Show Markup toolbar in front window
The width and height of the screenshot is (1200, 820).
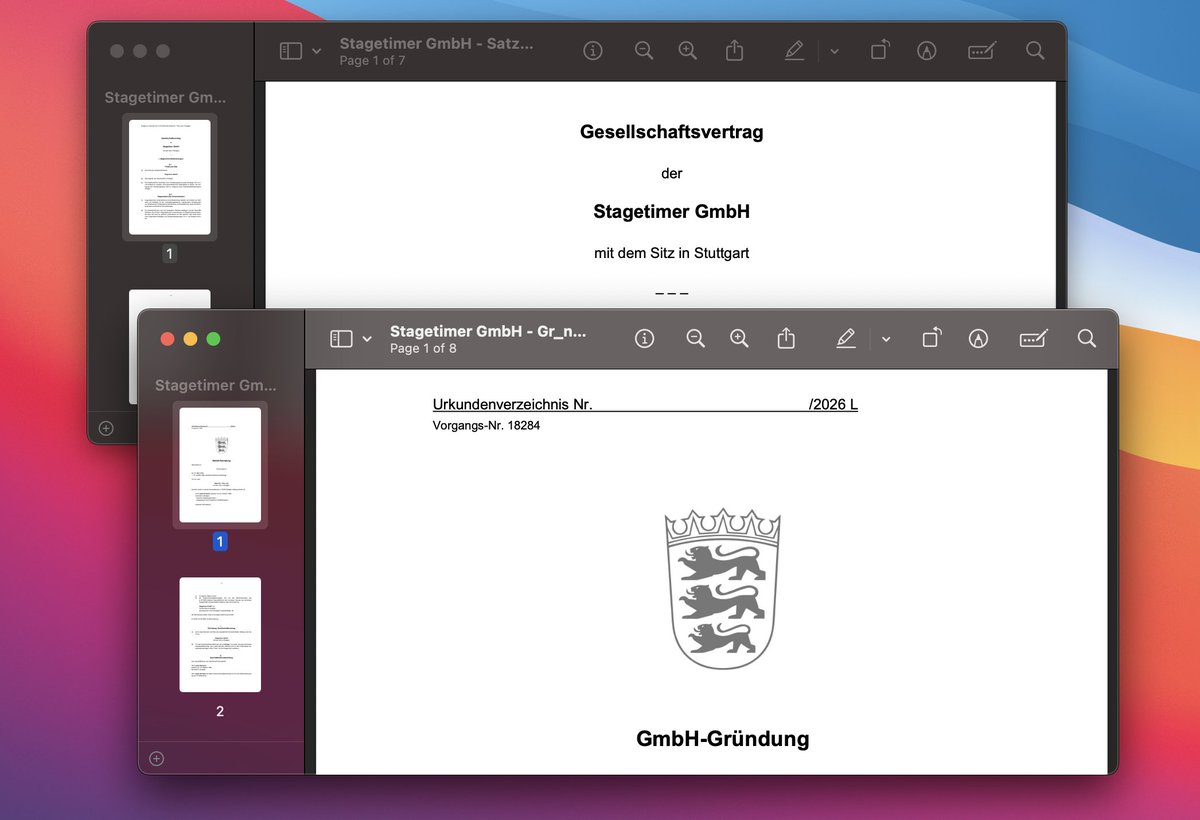point(978,339)
